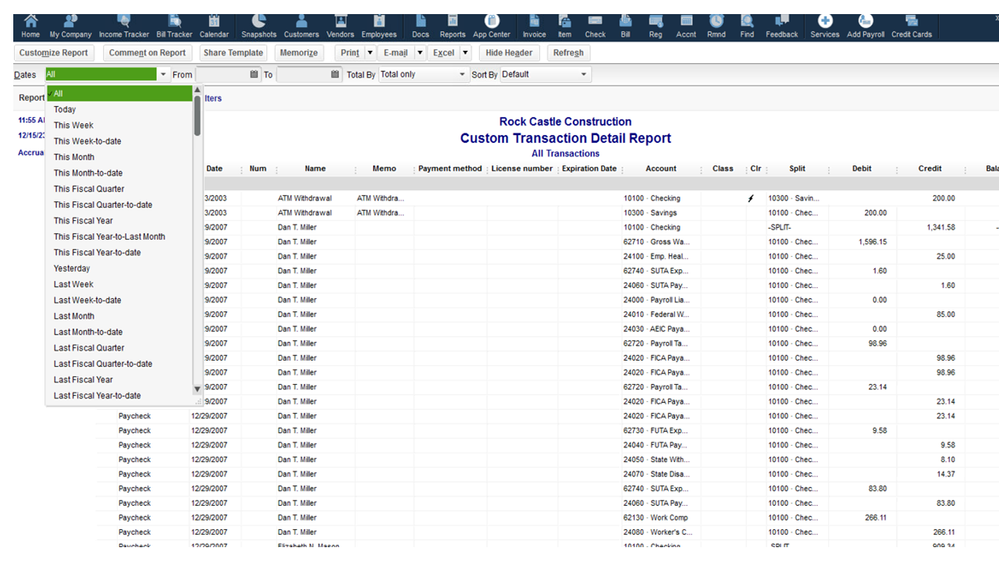Click the Customize Report button
This screenshot has height=562, width=999.
[x=54, y=53]
